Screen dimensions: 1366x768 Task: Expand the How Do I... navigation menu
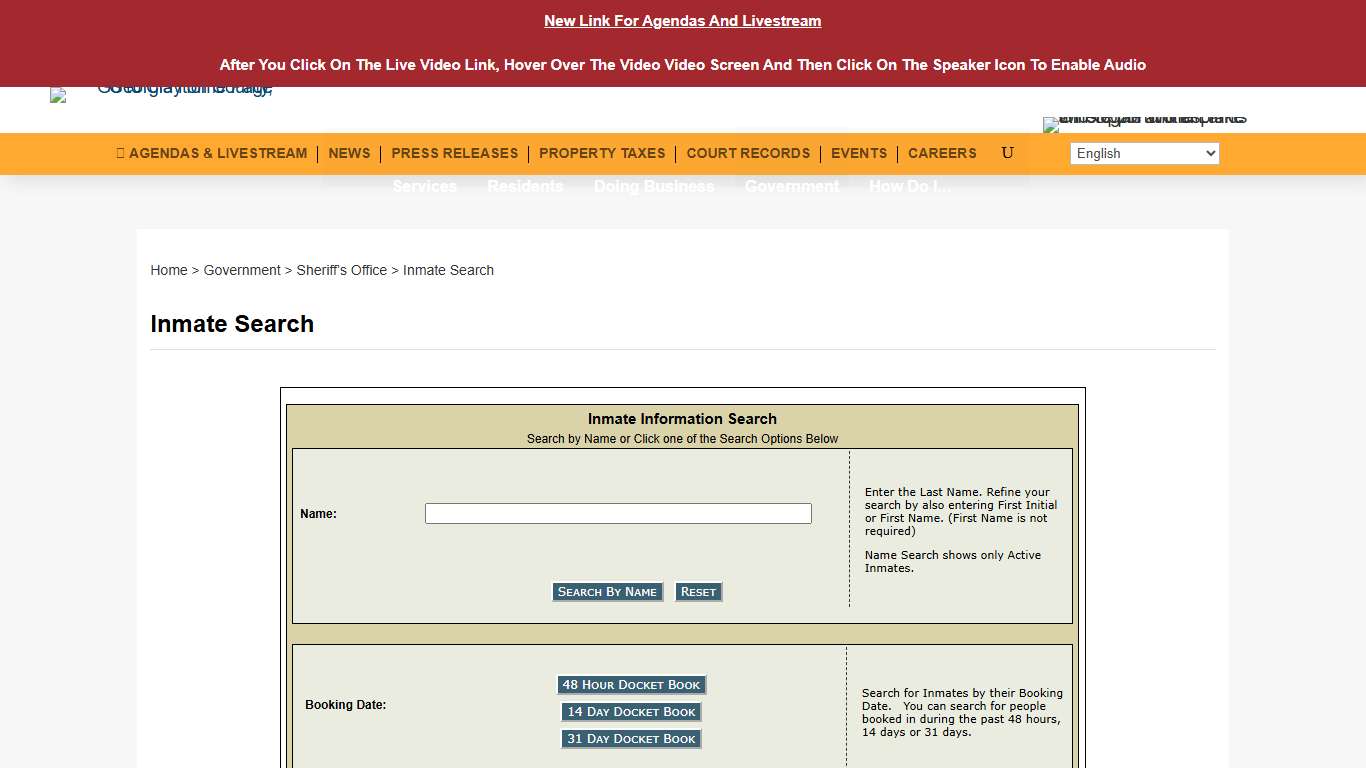tap(910, 186)
